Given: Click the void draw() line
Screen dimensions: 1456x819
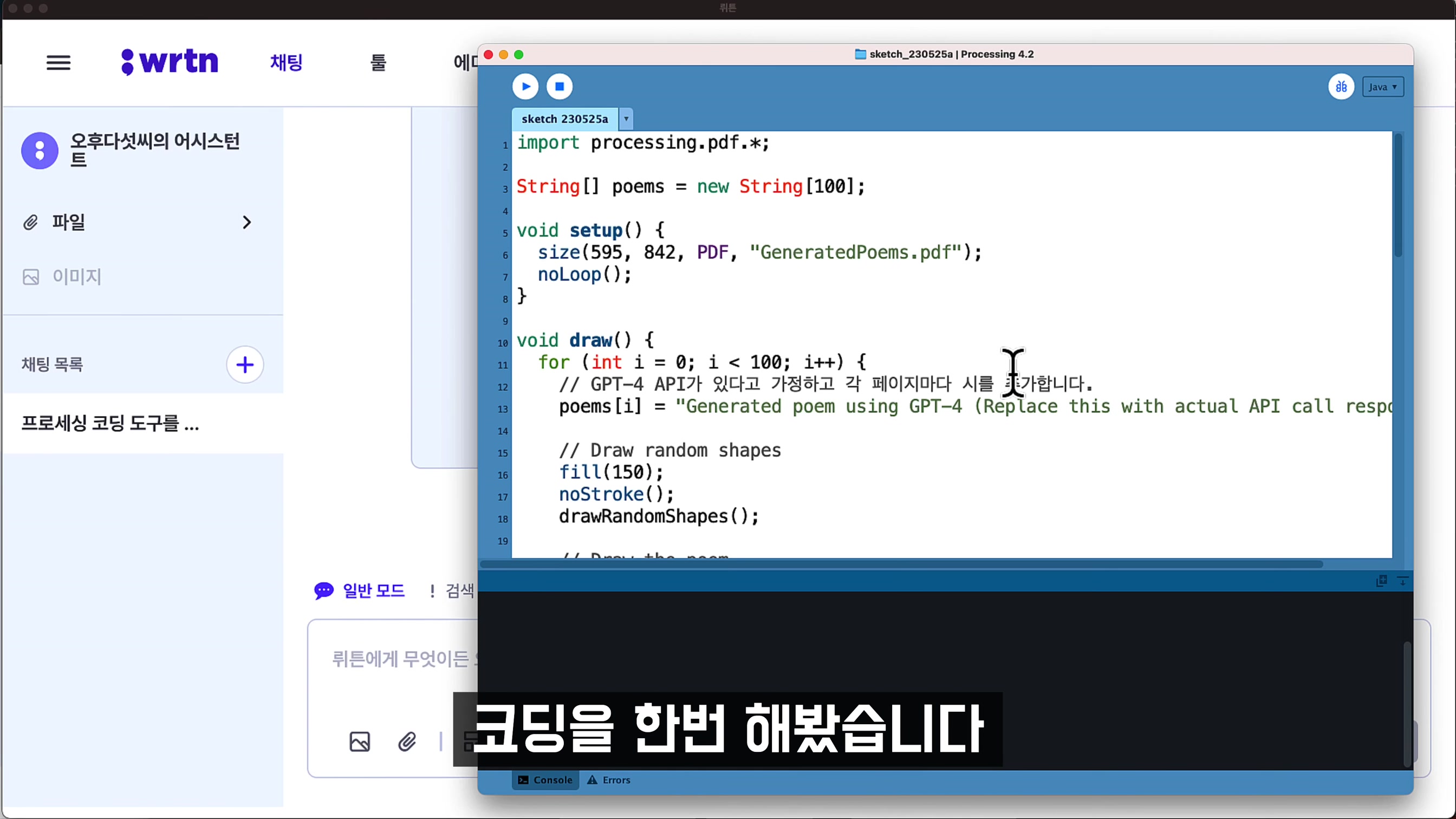Looking at the screenshot, I should click(x=585, y=340).
